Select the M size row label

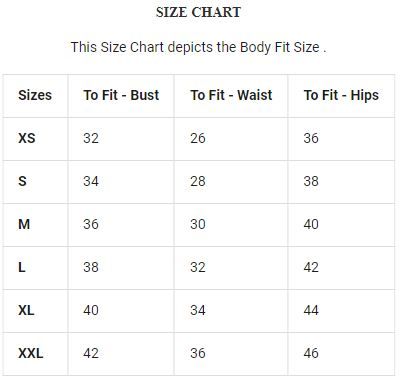coord(24,224)
